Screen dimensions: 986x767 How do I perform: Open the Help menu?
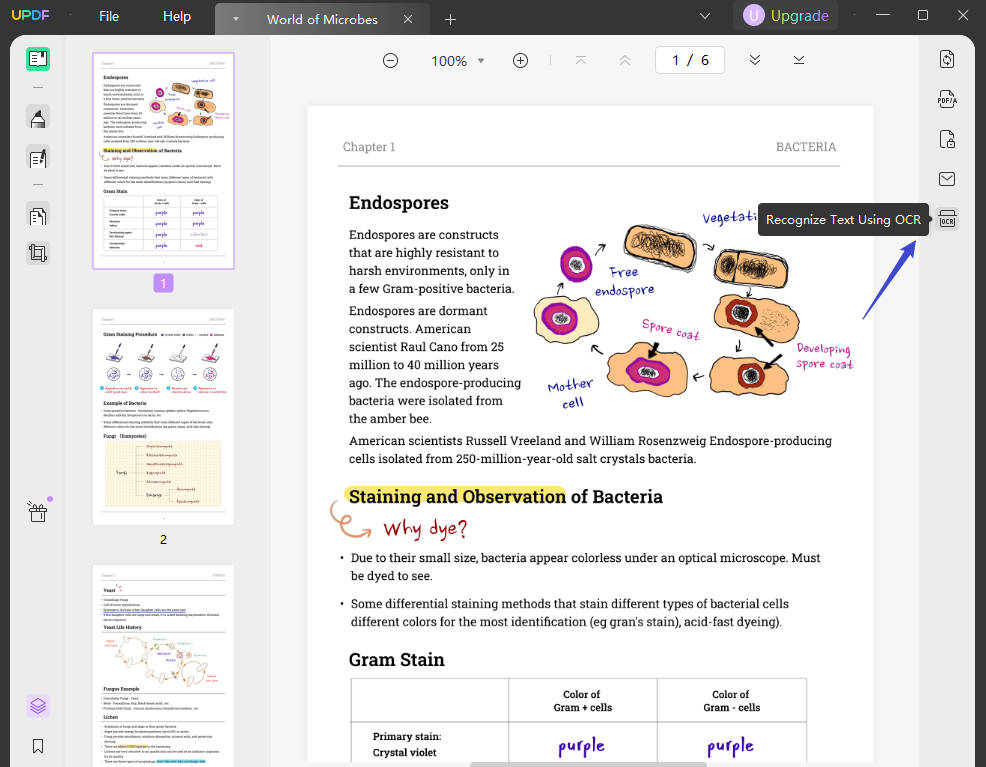tap(177, 17)
